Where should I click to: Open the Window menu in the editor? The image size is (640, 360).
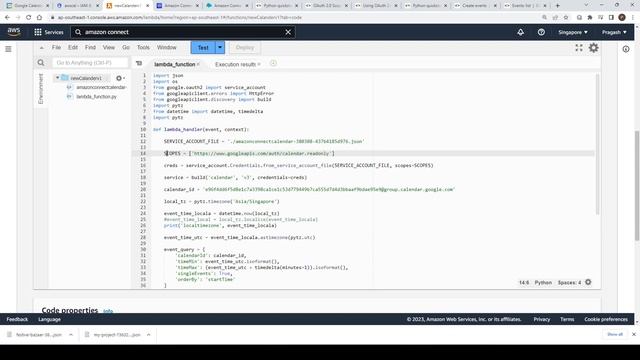point(167,47)
